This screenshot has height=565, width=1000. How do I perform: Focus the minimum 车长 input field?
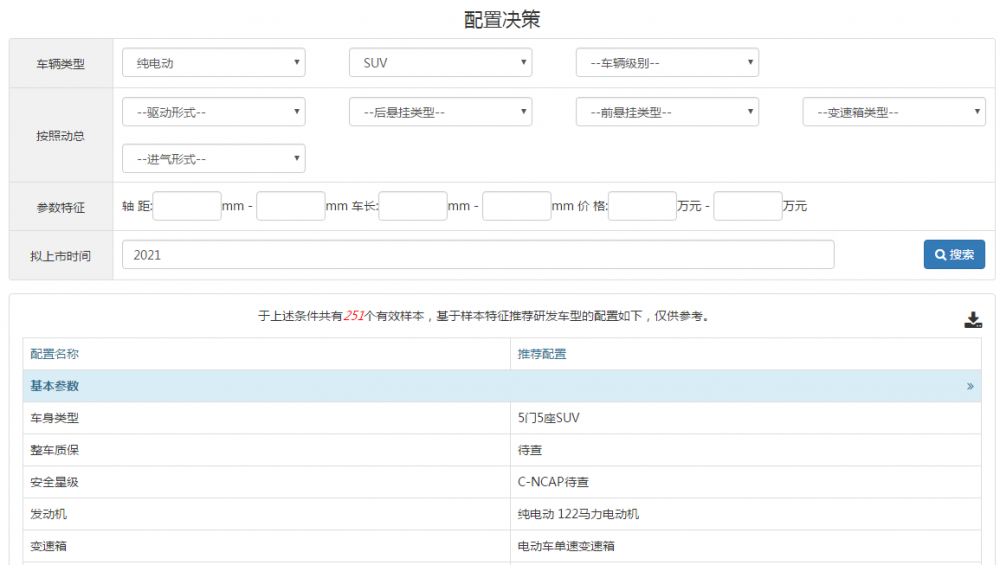413,206
